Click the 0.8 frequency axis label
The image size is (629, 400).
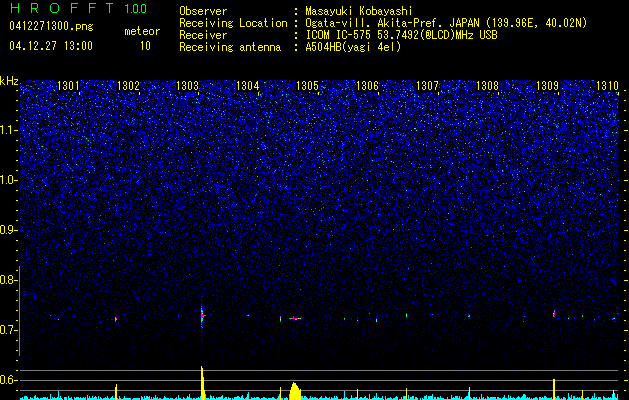point(9,280)
